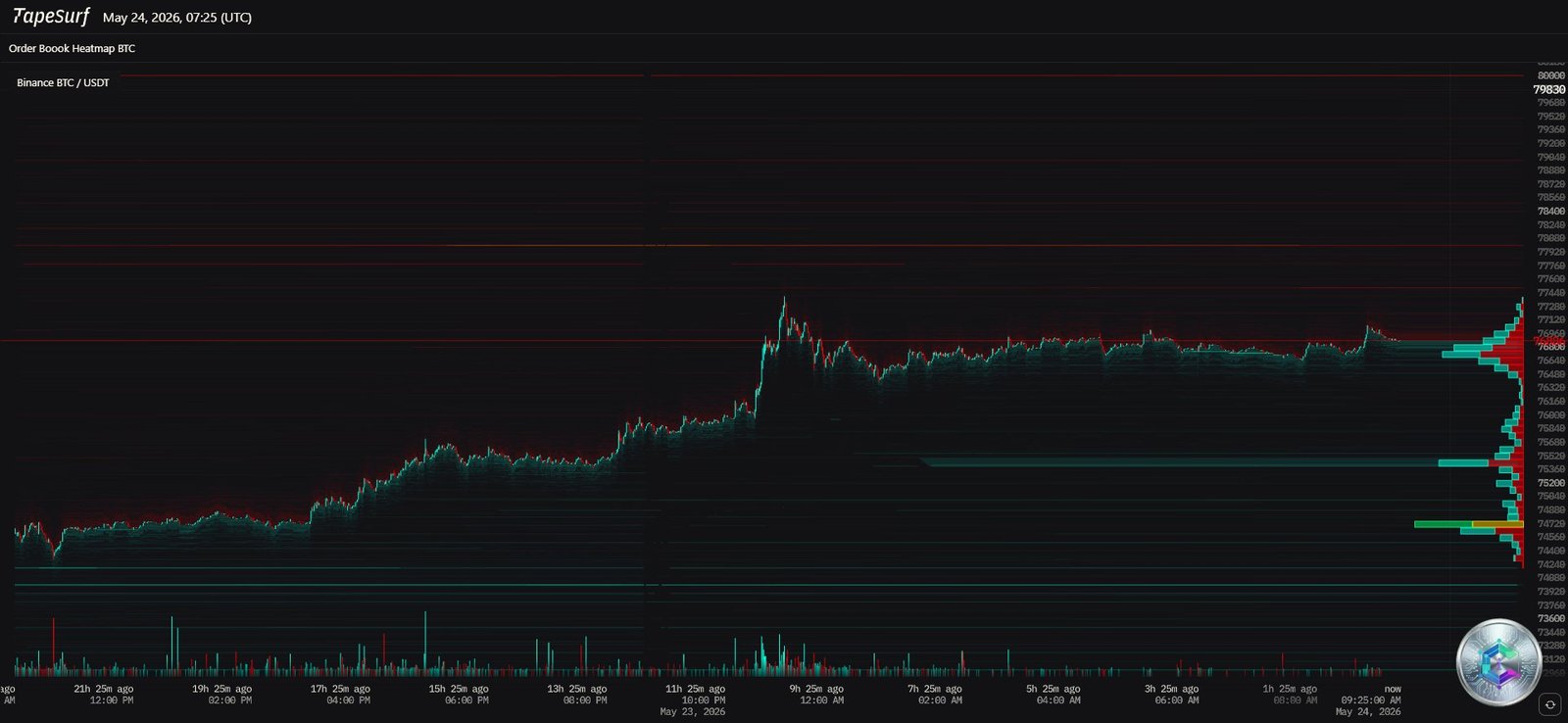Click the long teal volume-profile bar at 75440
The image size is (1568, 723).
(x=1464, y=462)
